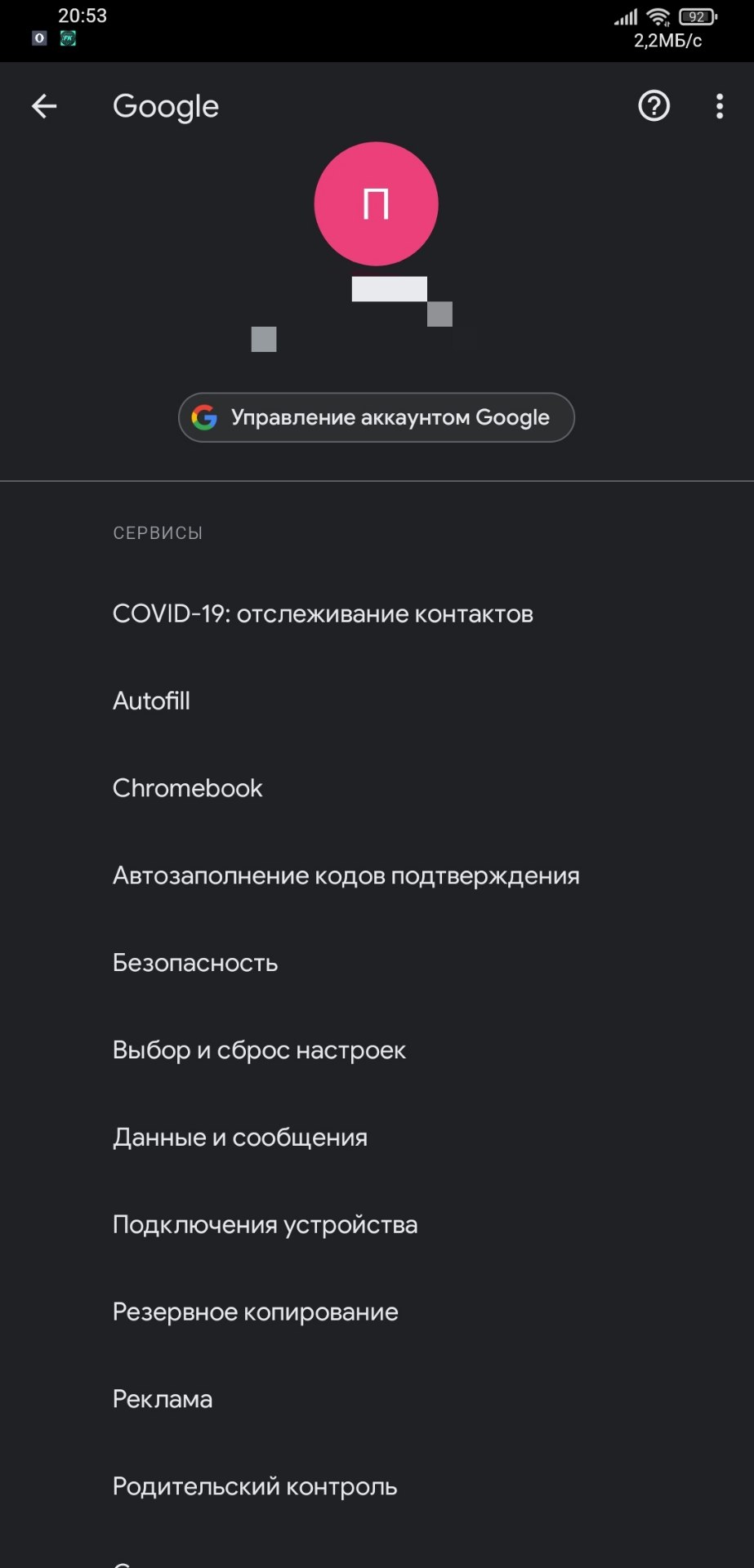754x1568 pixels.
Task: Tap the Wi-Fi status icon
Action: 658,17
